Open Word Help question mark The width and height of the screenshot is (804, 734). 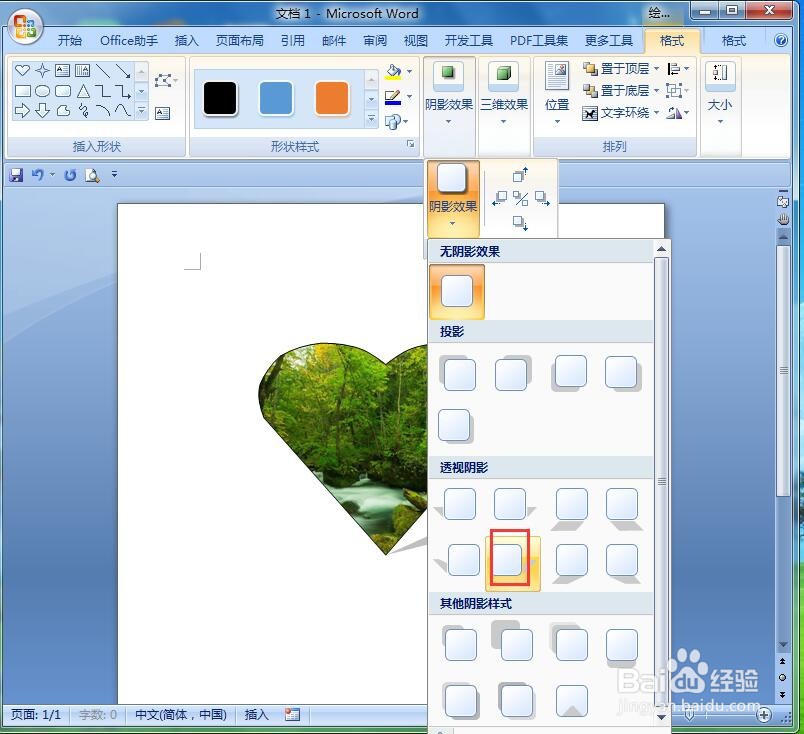[x=780, y=41]
